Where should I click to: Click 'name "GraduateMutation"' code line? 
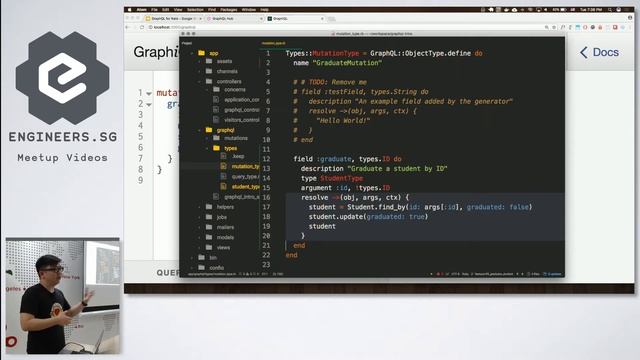coord(338,63)
